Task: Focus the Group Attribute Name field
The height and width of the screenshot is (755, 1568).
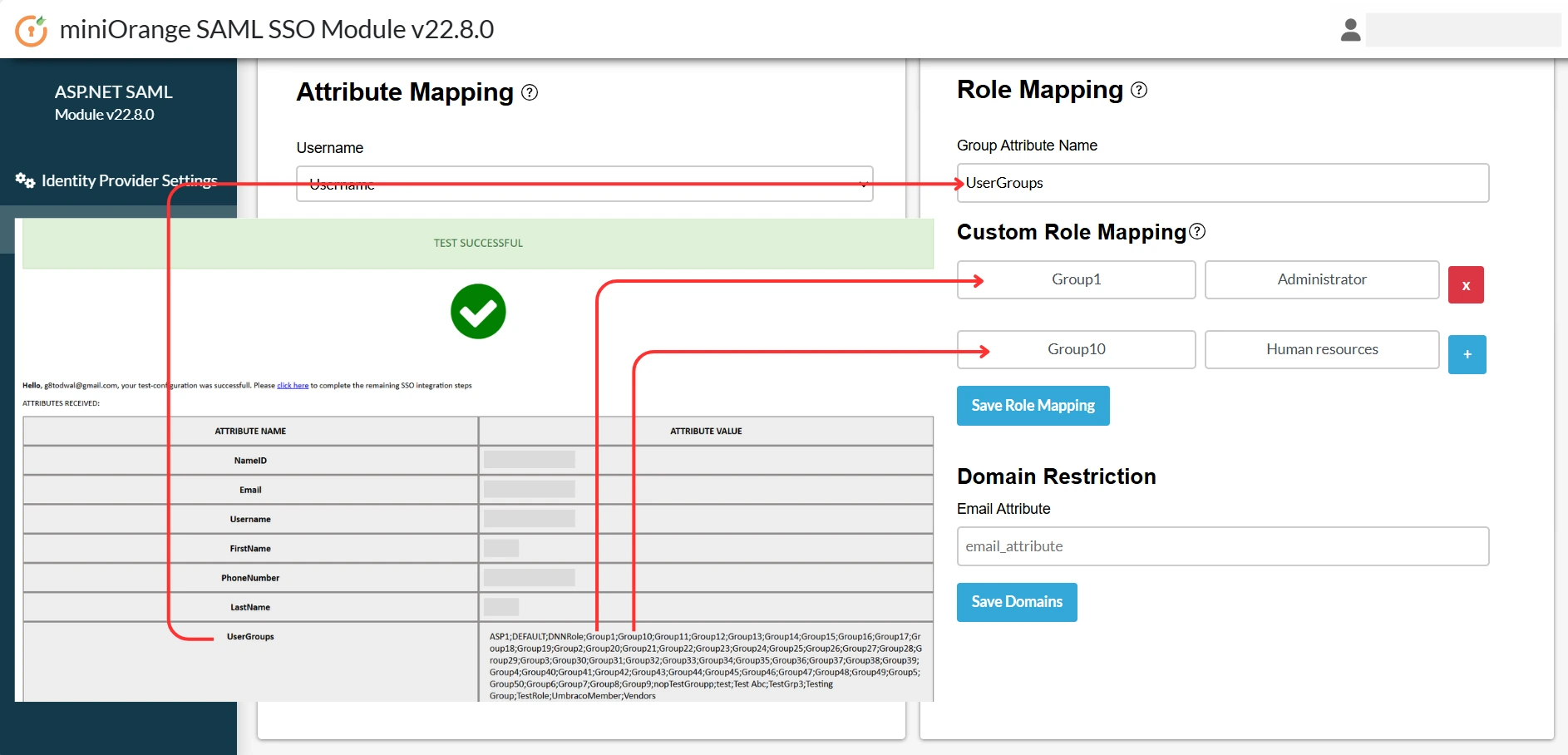Action: [1223, 183]
